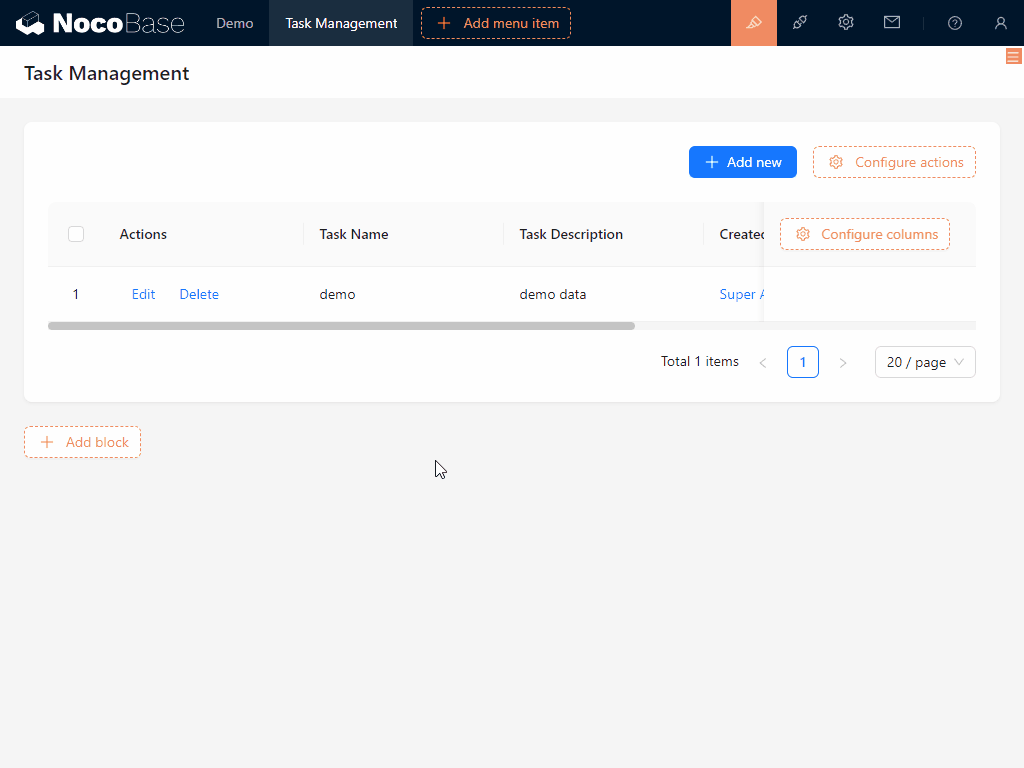
Task: Click the Add new button
Action: 743,162
